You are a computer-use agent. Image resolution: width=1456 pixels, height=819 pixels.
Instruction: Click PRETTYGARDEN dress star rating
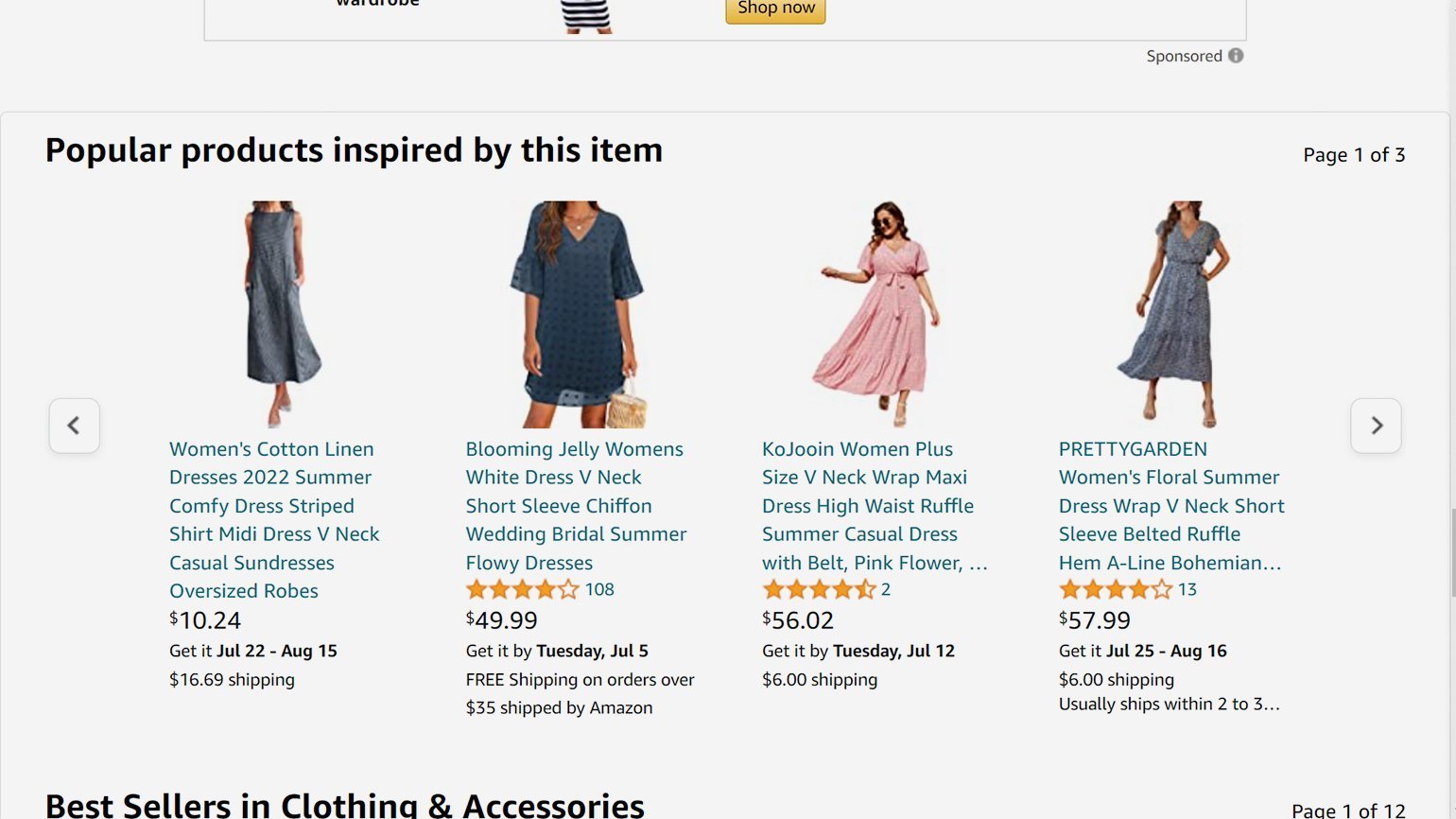[1116, 590]
